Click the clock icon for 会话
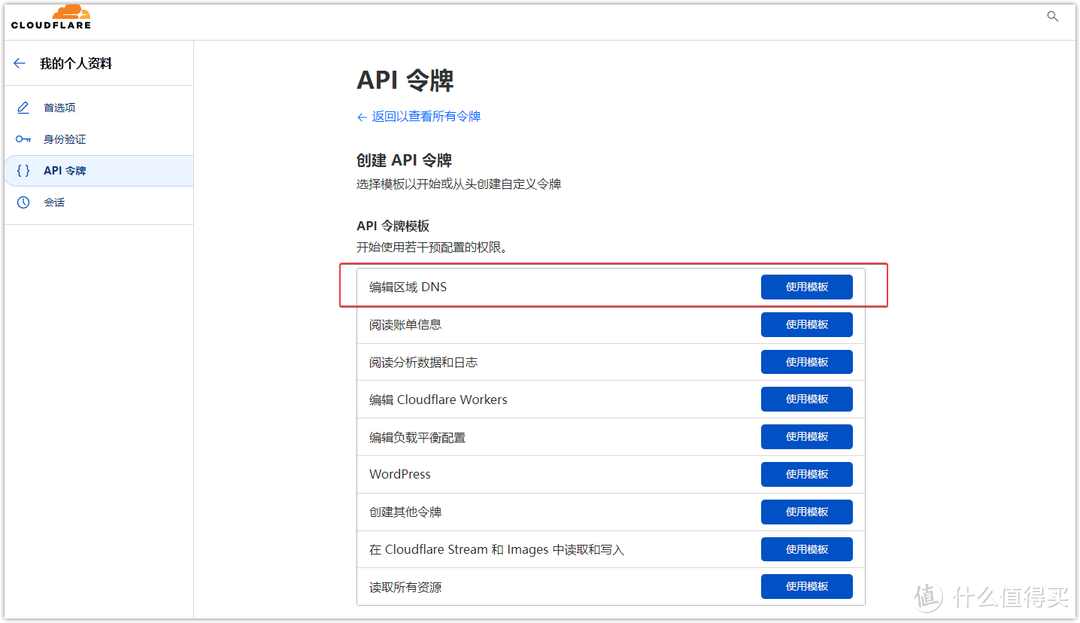This screenshot has width=1080, height=623. click(x=23, y=203)
